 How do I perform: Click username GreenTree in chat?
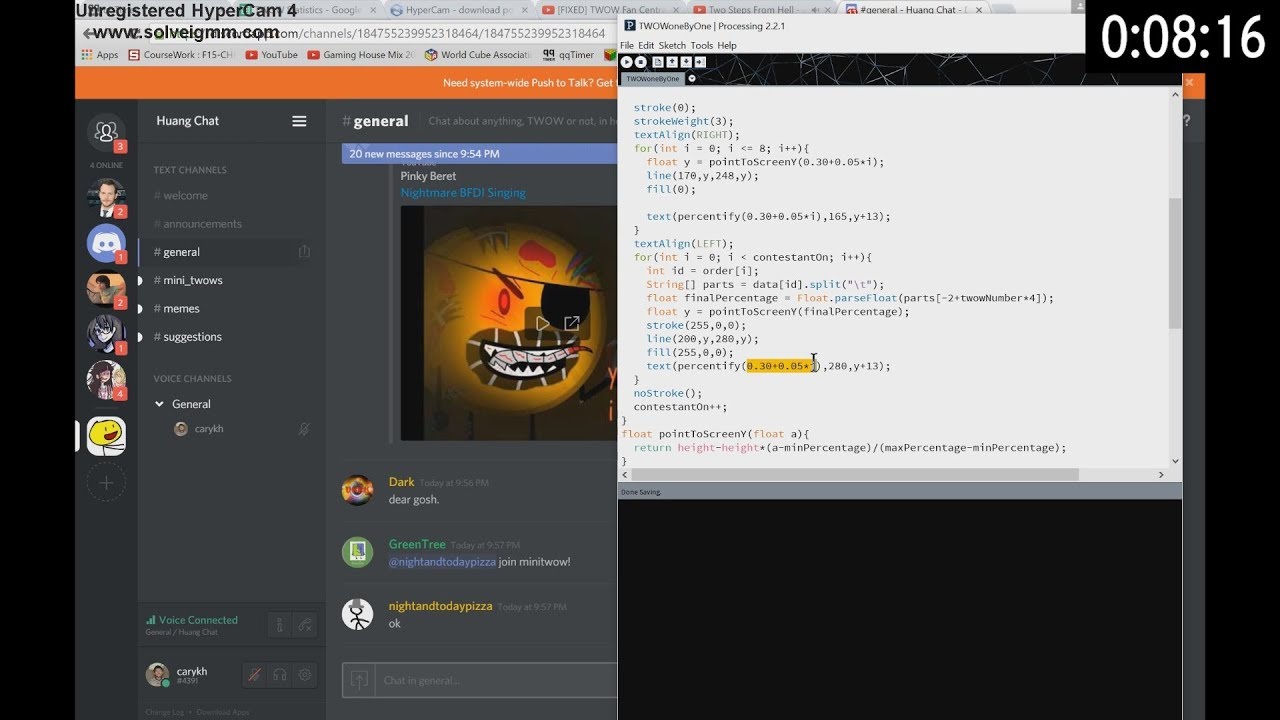tap(417, 544)
